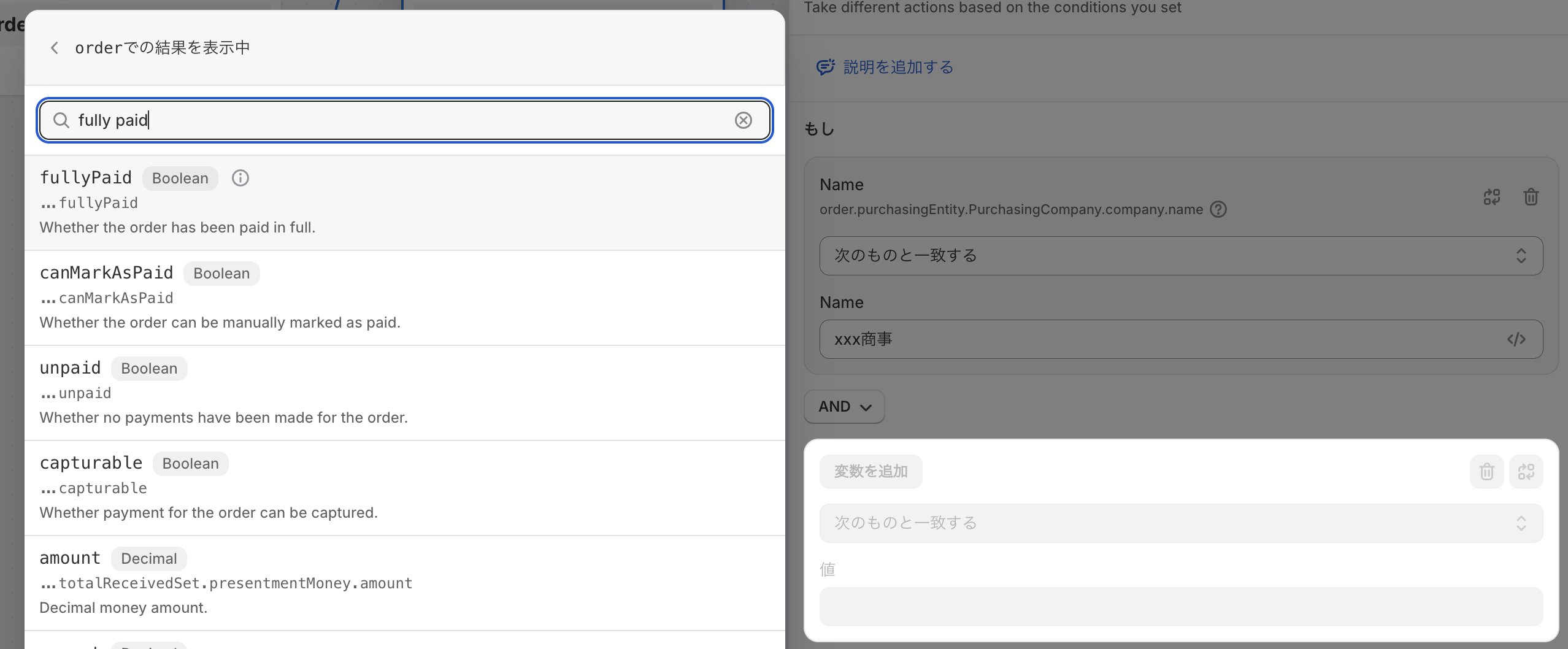The width and height of the screenshot is (1568, 649).
Task: Select the fullyPaid variable result
Action: (x=404, y=203)
